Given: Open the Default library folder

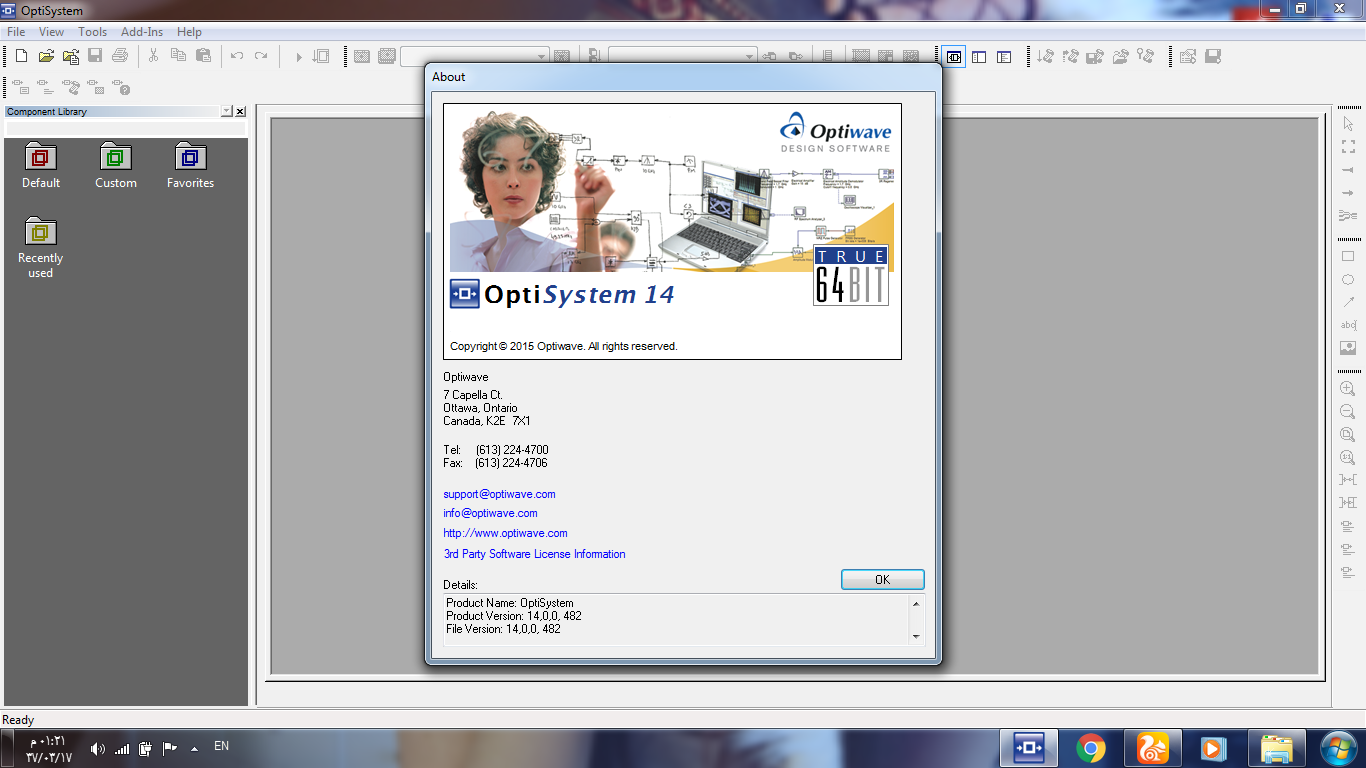Looking at the screenshot, I should 41,166.
